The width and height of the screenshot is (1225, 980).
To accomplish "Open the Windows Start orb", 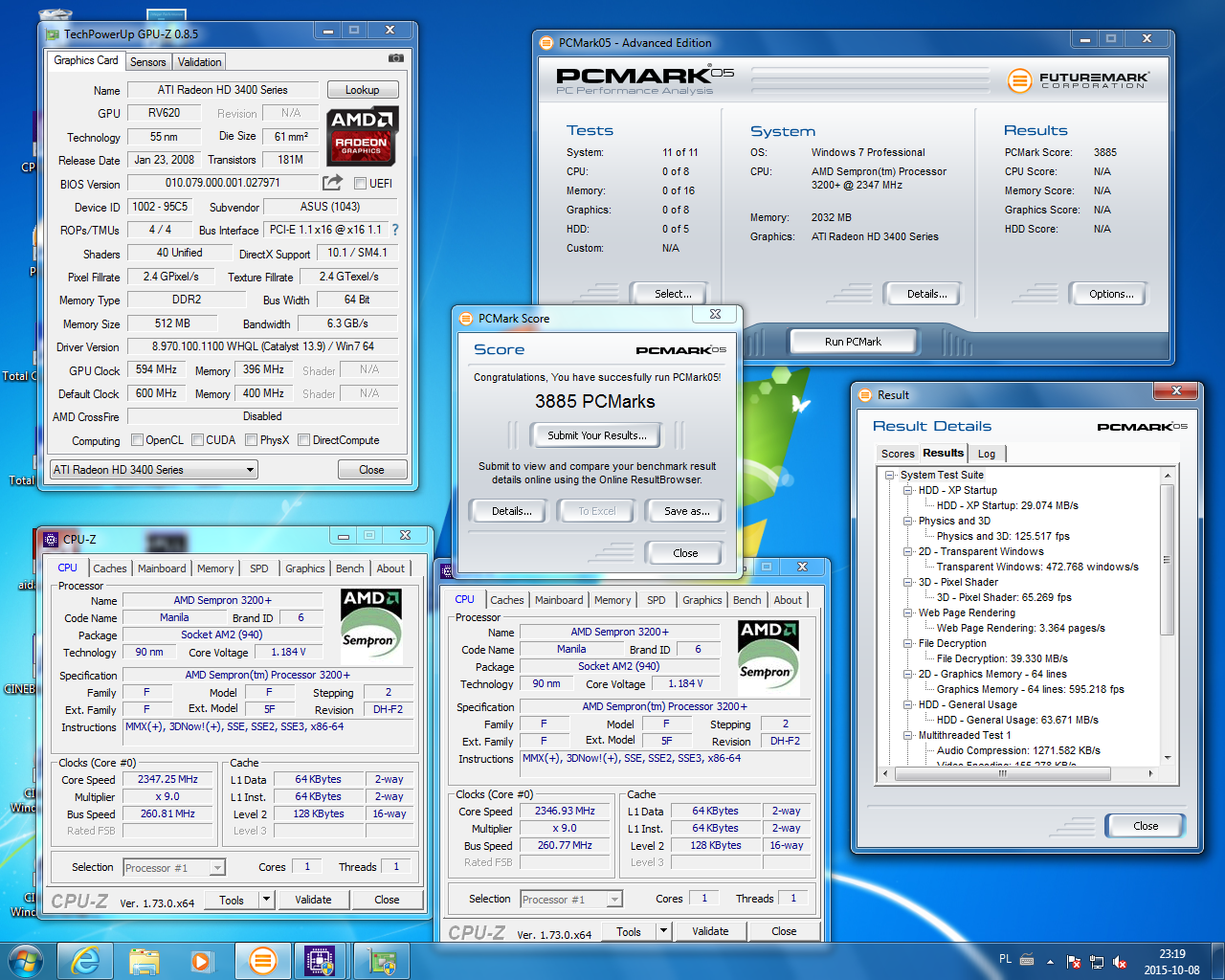I will [x=25, y=961].
